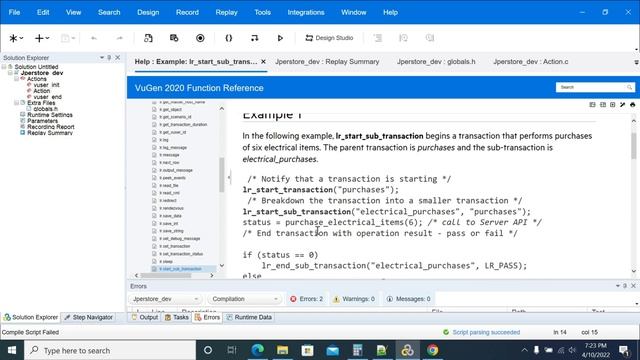Toggle the Warnings: 0 filter
The image size is (640, 360).
coord(354,299)
